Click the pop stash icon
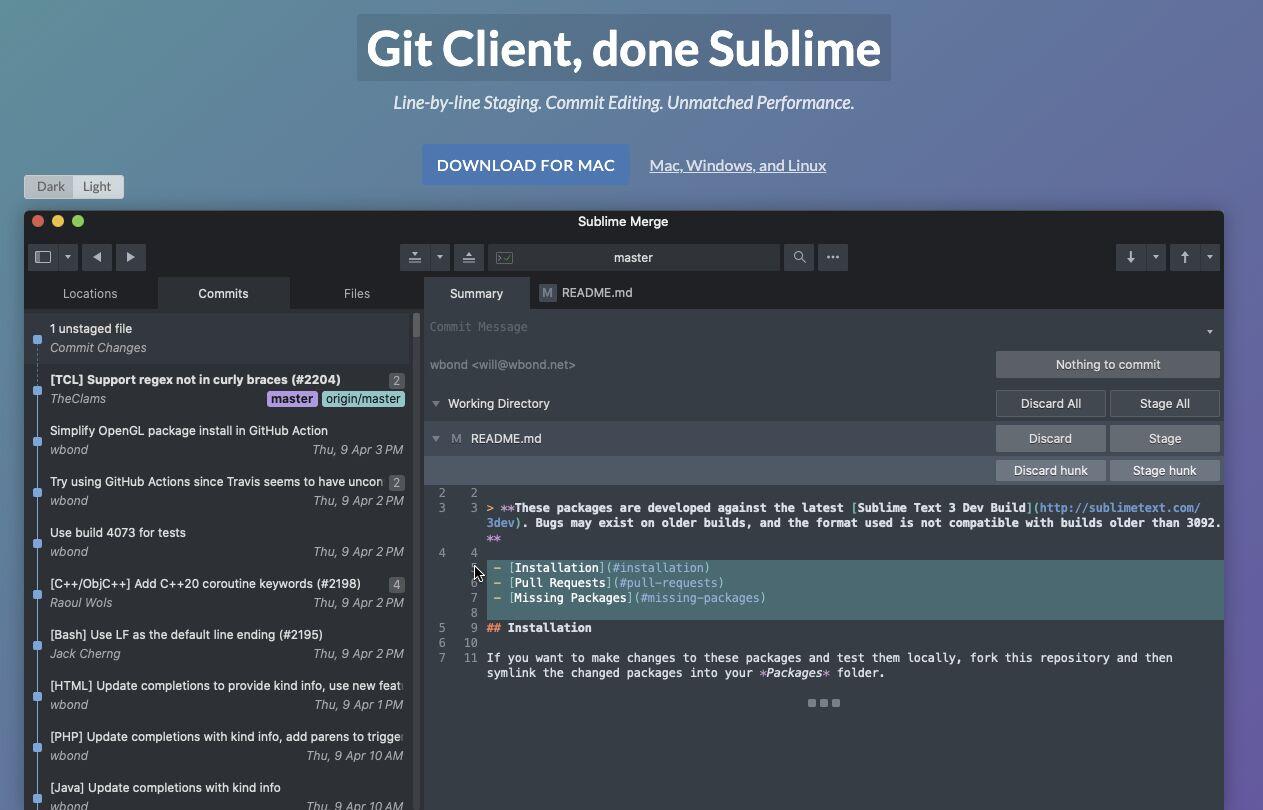 (x=468, y=257)
